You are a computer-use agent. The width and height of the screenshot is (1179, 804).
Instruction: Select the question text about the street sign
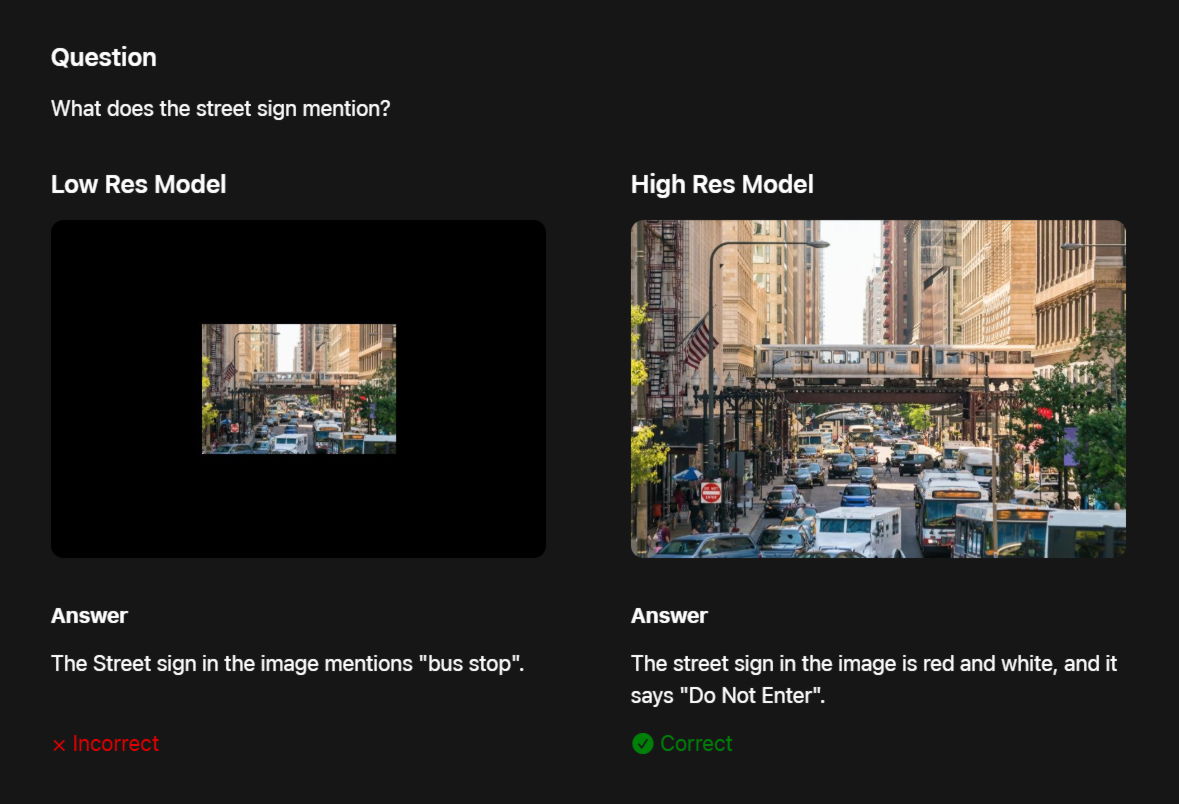(x=220, y=108)
